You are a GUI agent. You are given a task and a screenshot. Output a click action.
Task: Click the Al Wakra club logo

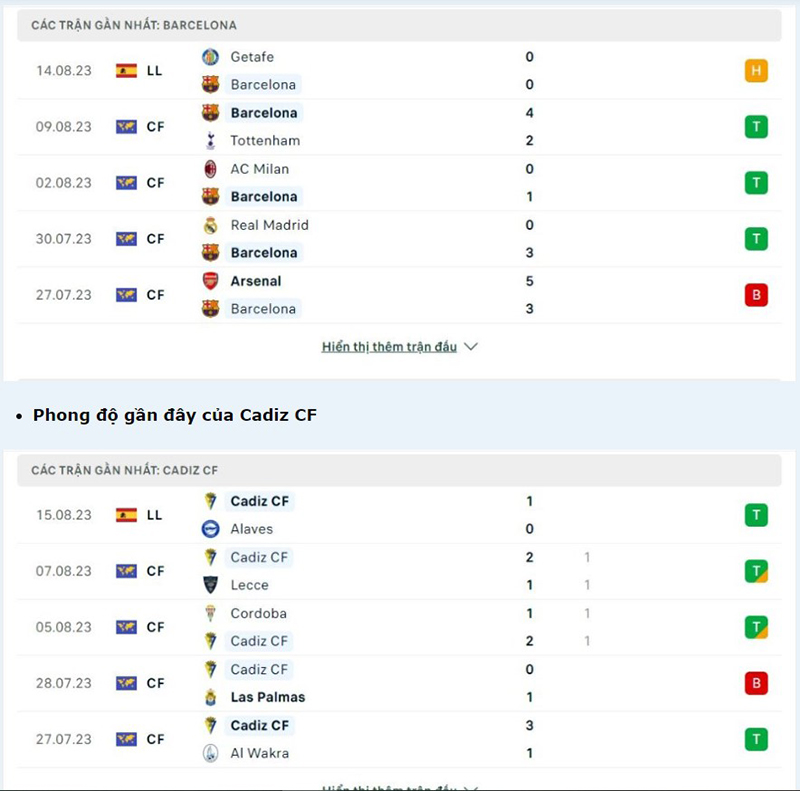click(210, 753)
